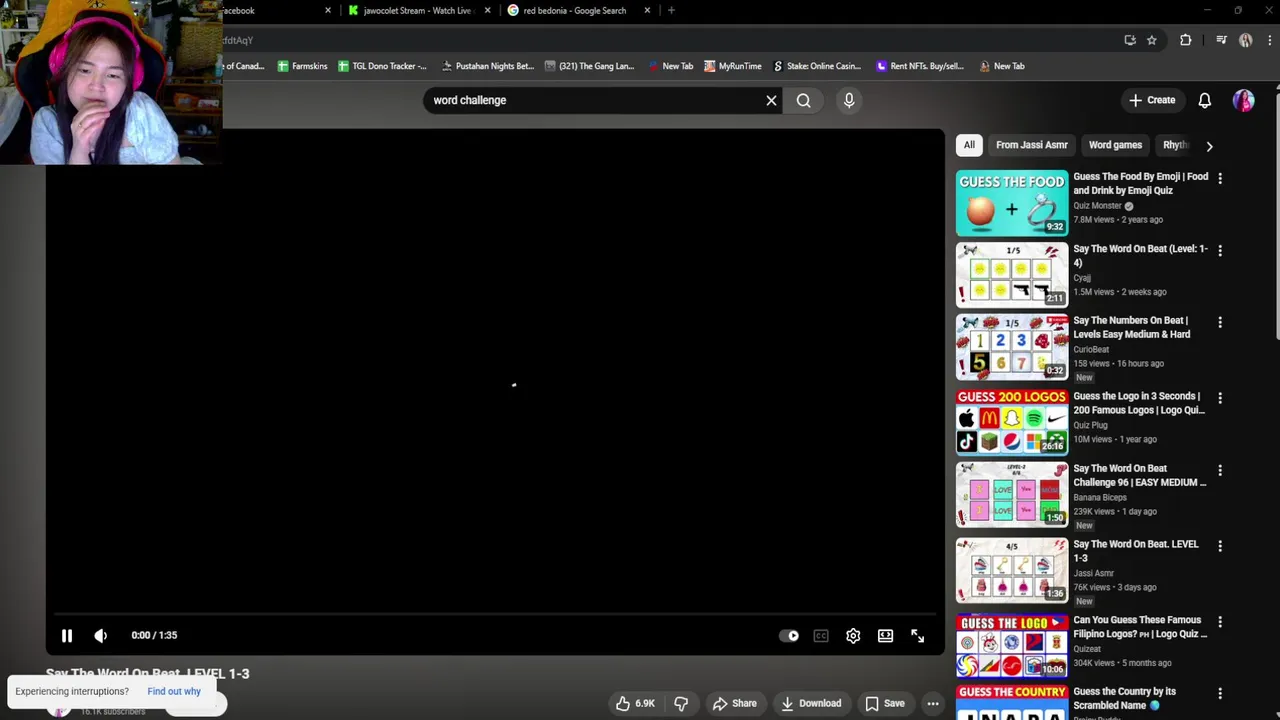Bookmark this page with the star icon
This screenshot has width=1280, height=720.
click(1152, 40)
